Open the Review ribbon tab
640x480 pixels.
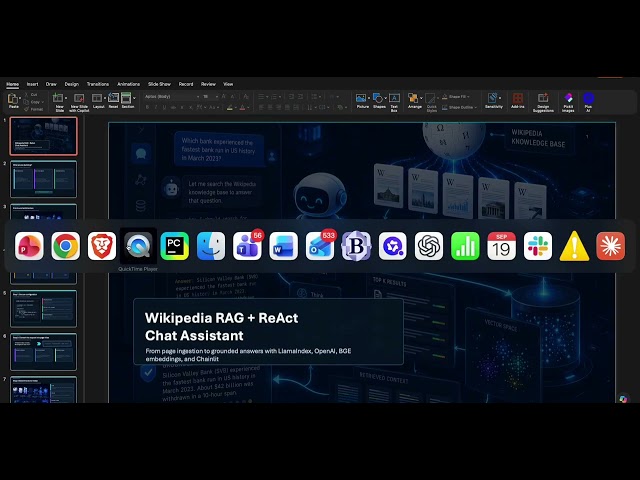click(208, 84)
